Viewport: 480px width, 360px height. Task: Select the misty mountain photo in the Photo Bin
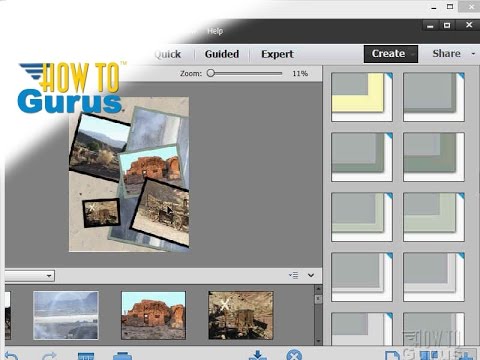click(x=66, y=315)
